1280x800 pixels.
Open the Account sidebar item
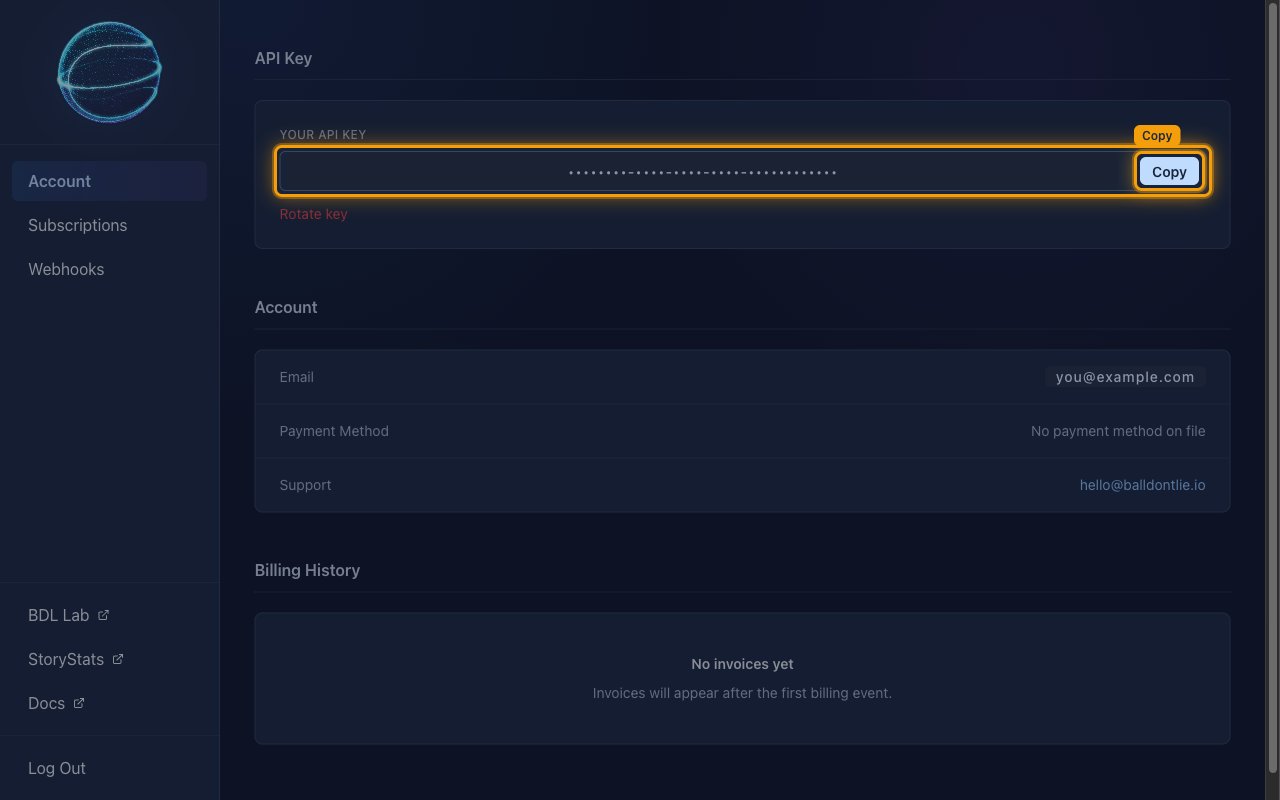pyautogui.click(x=109, y=181)
